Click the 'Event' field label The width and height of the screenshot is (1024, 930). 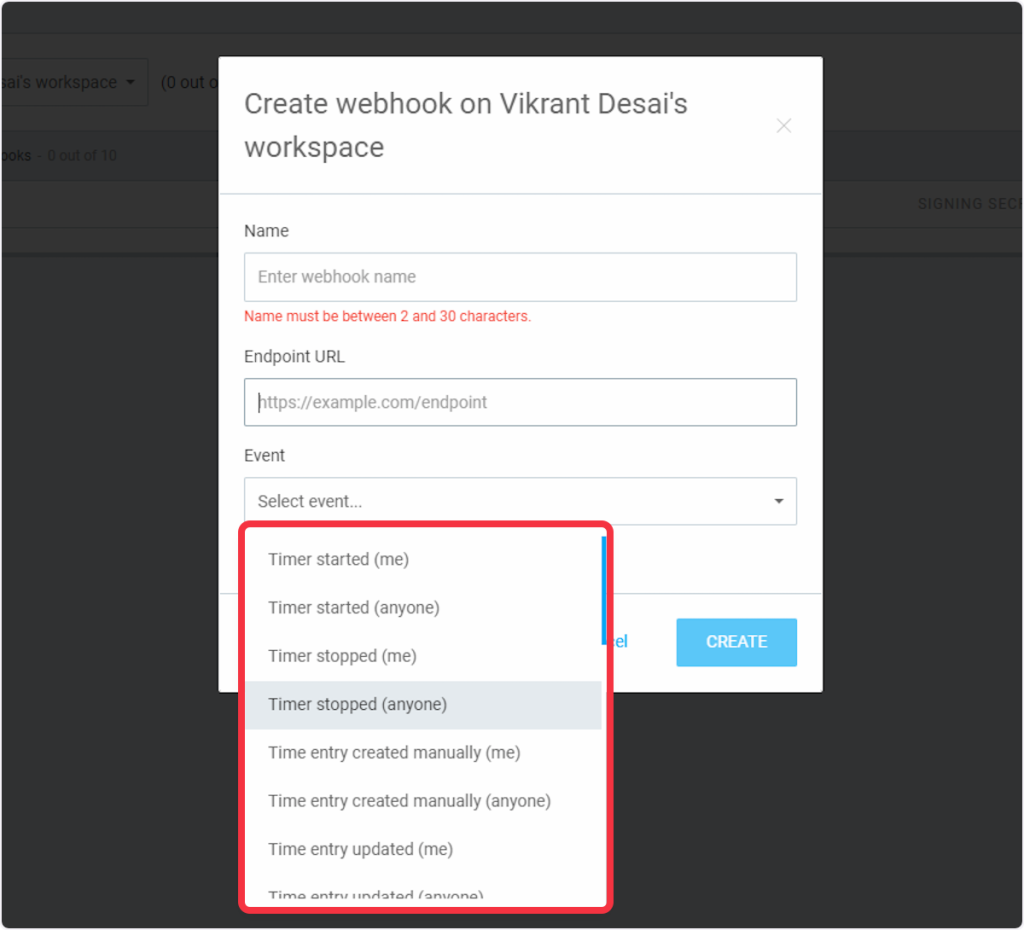click(264, 455)
